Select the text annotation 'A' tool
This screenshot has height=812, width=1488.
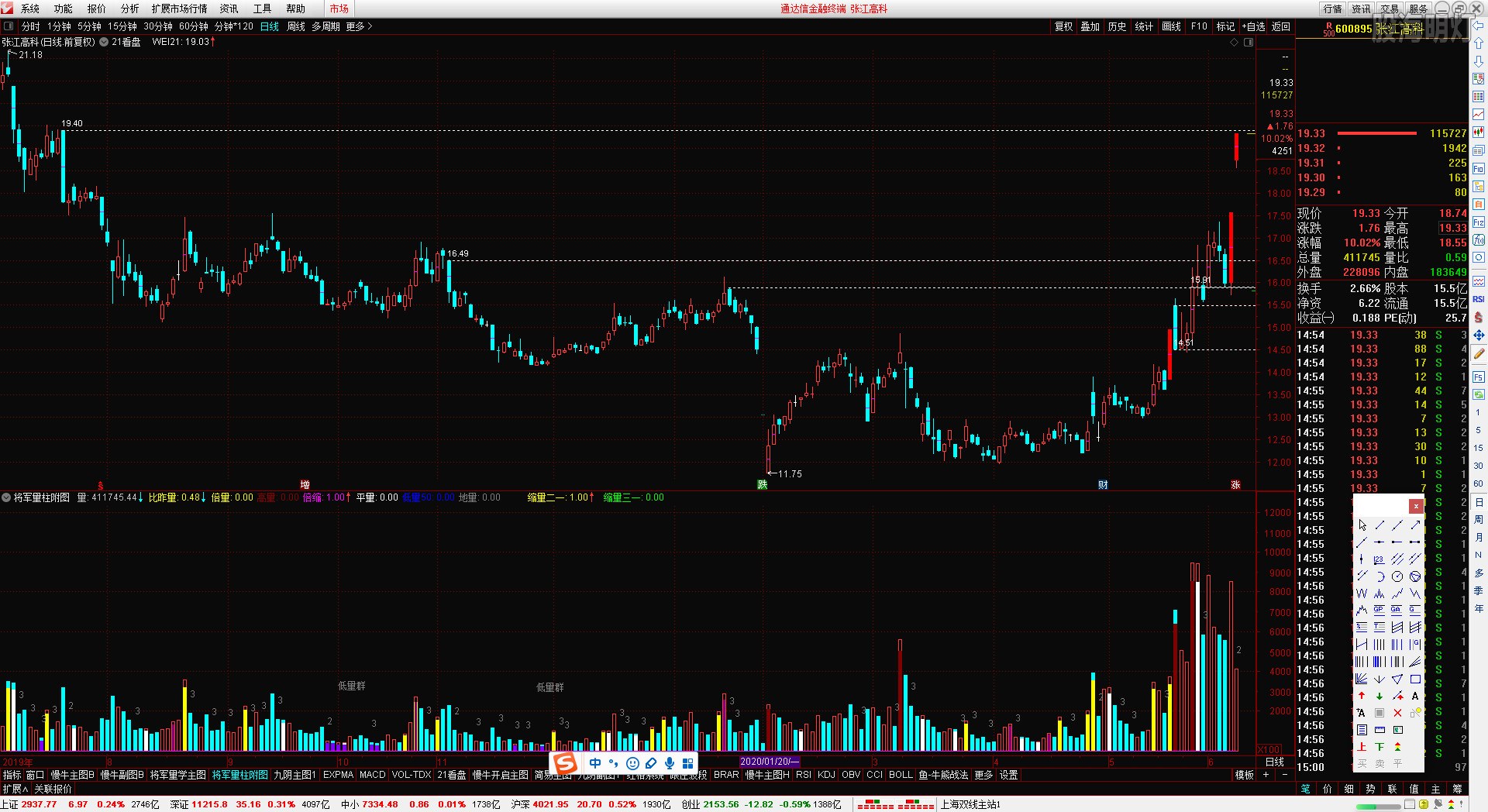point(1415,696)
